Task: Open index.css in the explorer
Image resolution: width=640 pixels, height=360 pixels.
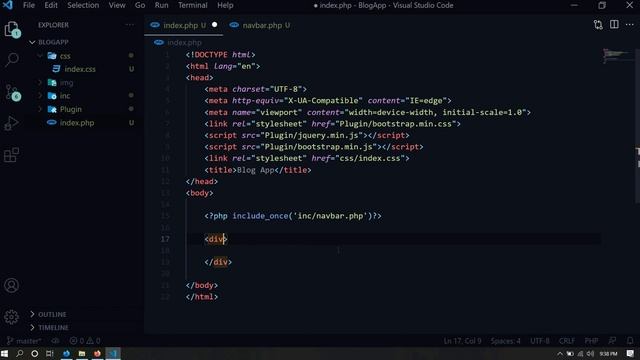Action: pyautogui.click(x=80, y=69)
